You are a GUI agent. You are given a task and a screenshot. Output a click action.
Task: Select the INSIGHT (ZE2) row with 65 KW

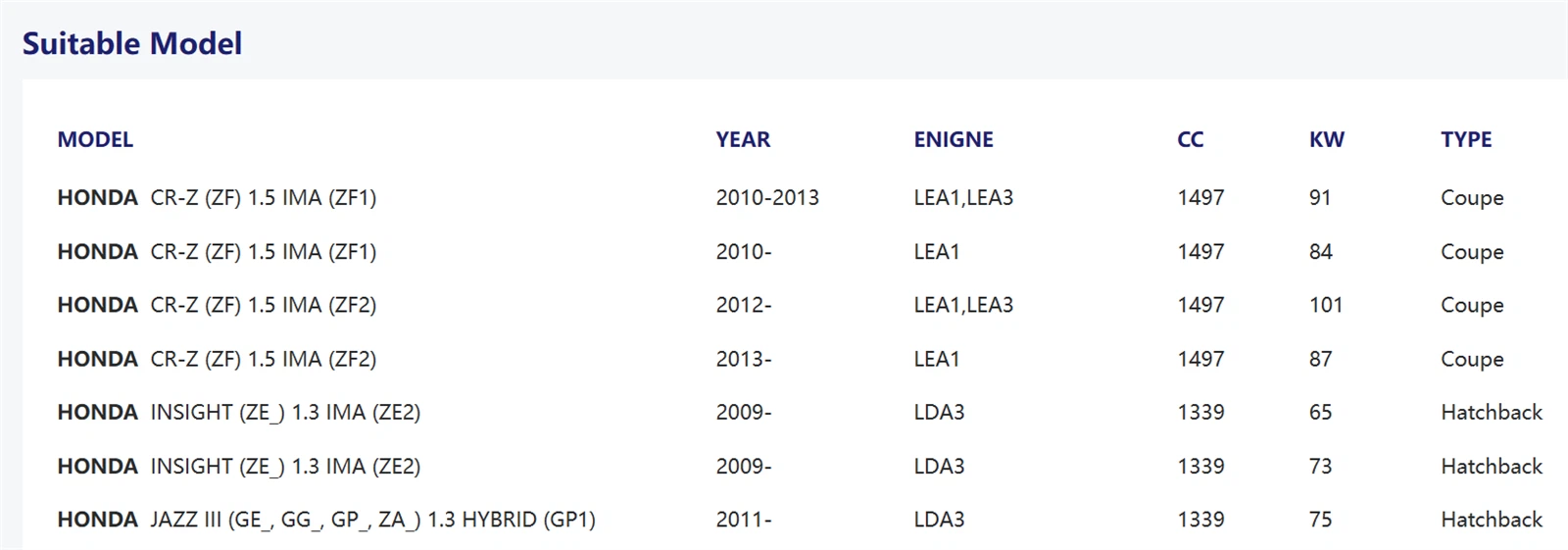(794, 412)
